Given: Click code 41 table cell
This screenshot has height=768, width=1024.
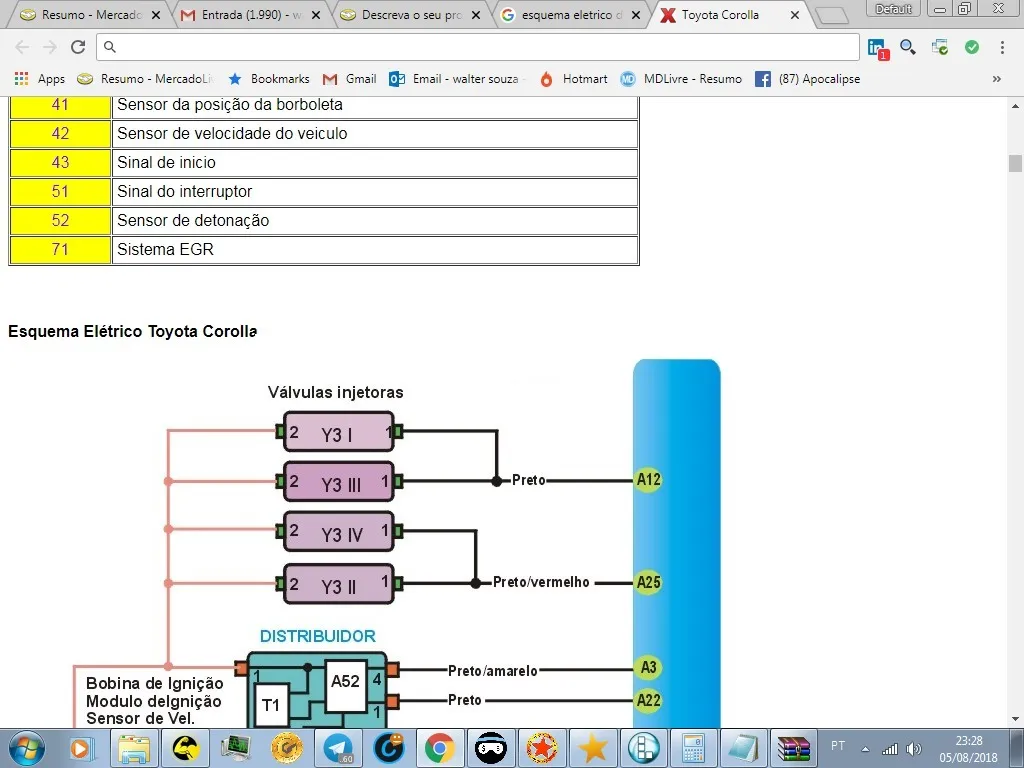Looking at the screenshot, I should click(x=60, y=104).
